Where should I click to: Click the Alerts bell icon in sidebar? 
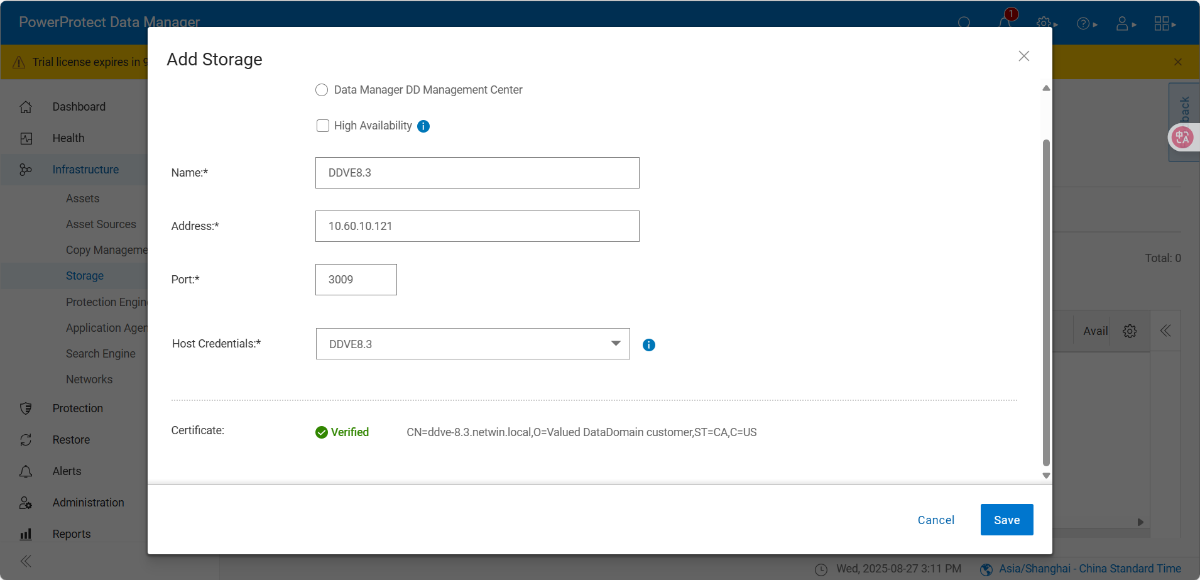point(26,471)
